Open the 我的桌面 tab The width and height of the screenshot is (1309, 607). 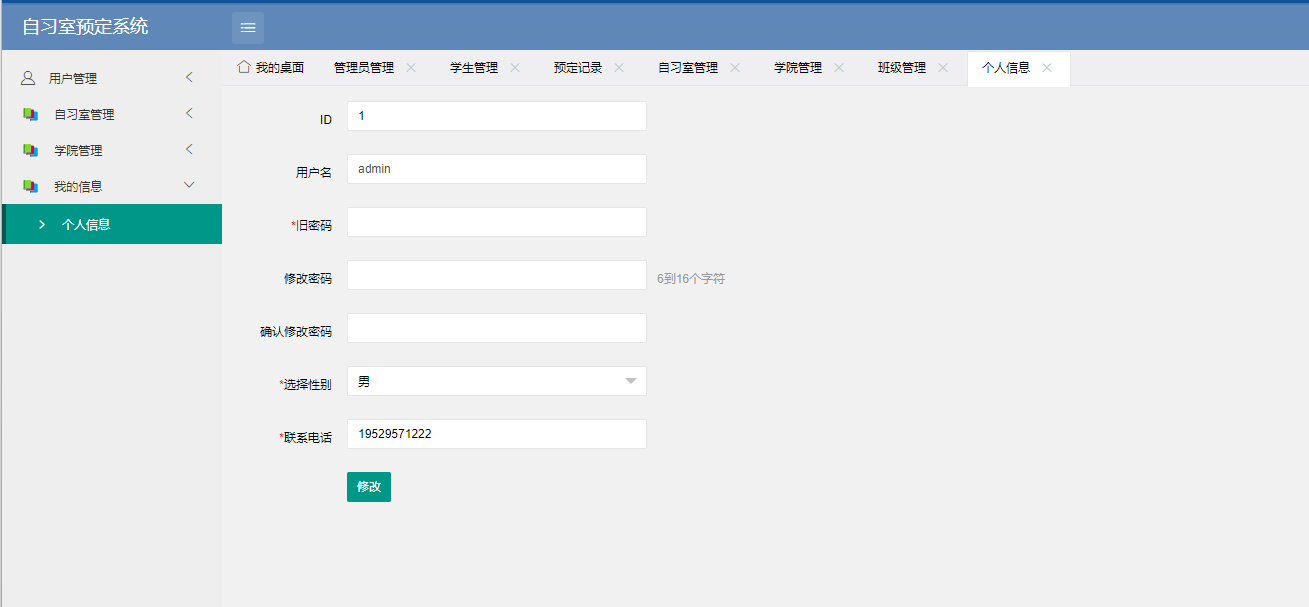270,68
